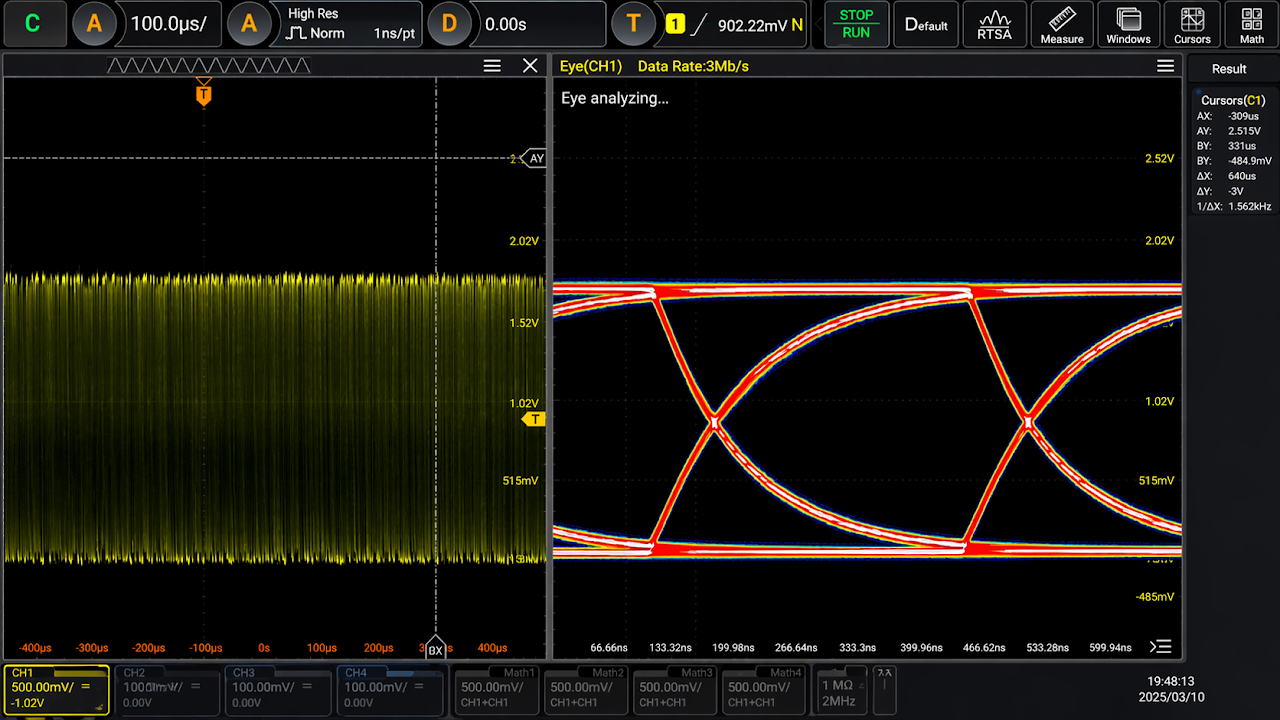The height and width of the screenshot is (720, 1280).
Task: Click the 19:48:13 clock display
Action: click(1172, 680)
